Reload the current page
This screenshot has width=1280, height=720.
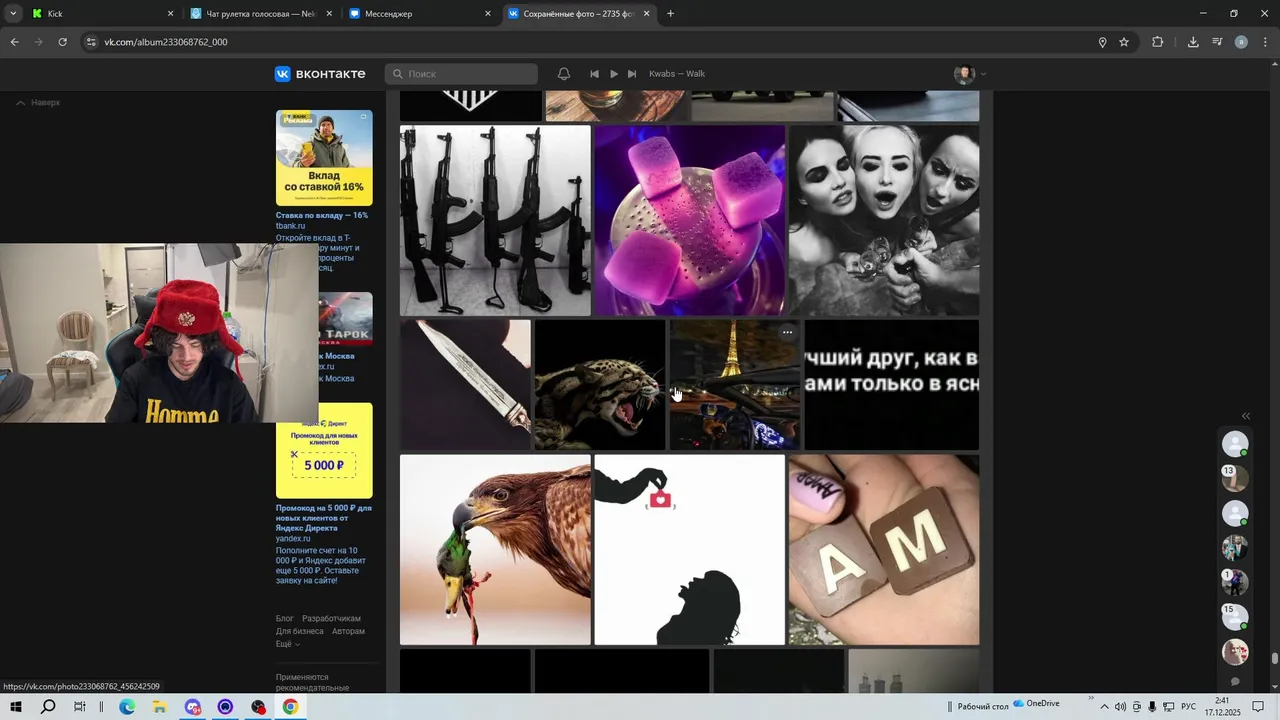pyautogui.click(x=62, y=42)
